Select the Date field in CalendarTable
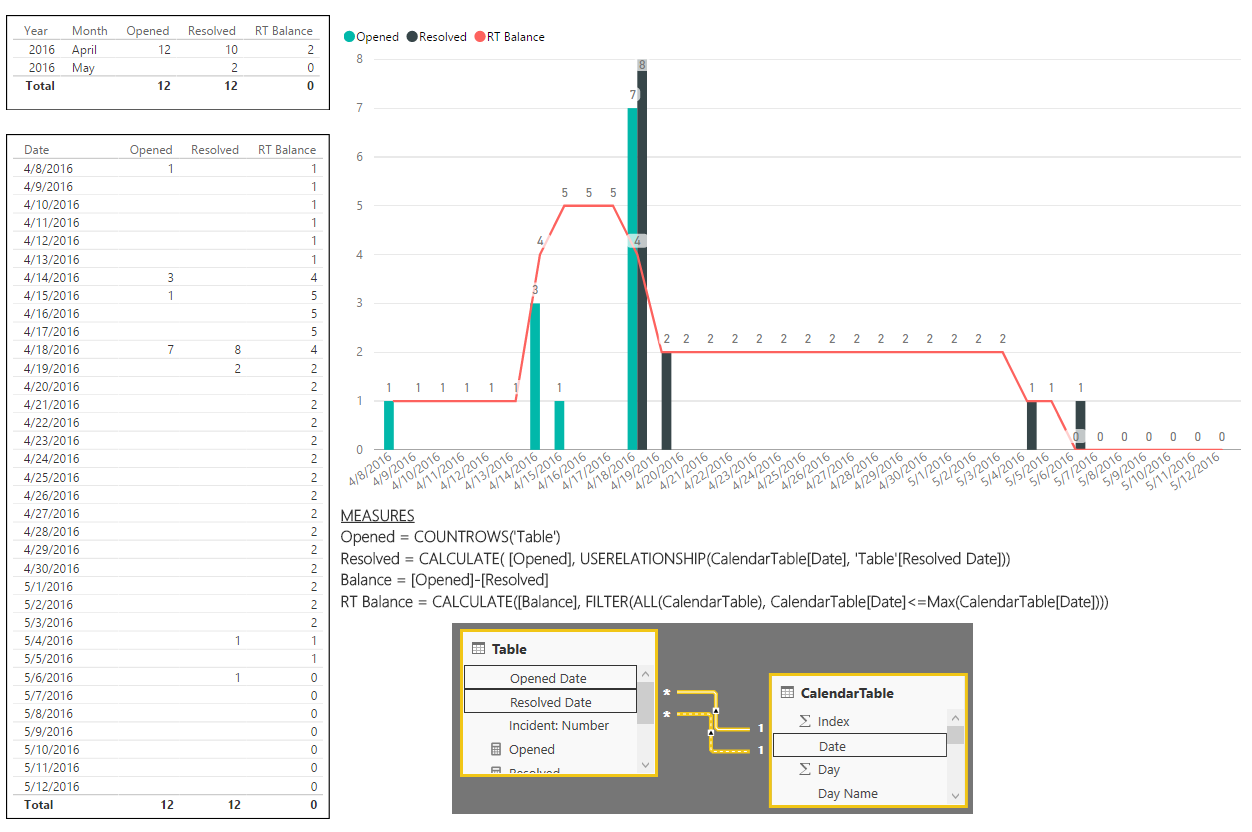 [860, 746]
